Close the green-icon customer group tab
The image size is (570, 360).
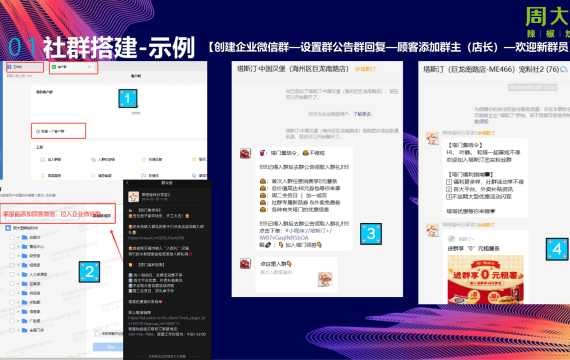tap(89, 67)
